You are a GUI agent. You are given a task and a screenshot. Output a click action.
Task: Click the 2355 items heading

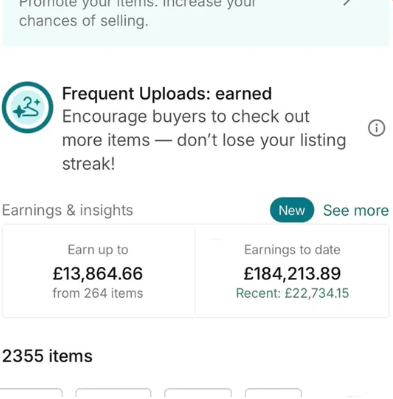[47, 356]
